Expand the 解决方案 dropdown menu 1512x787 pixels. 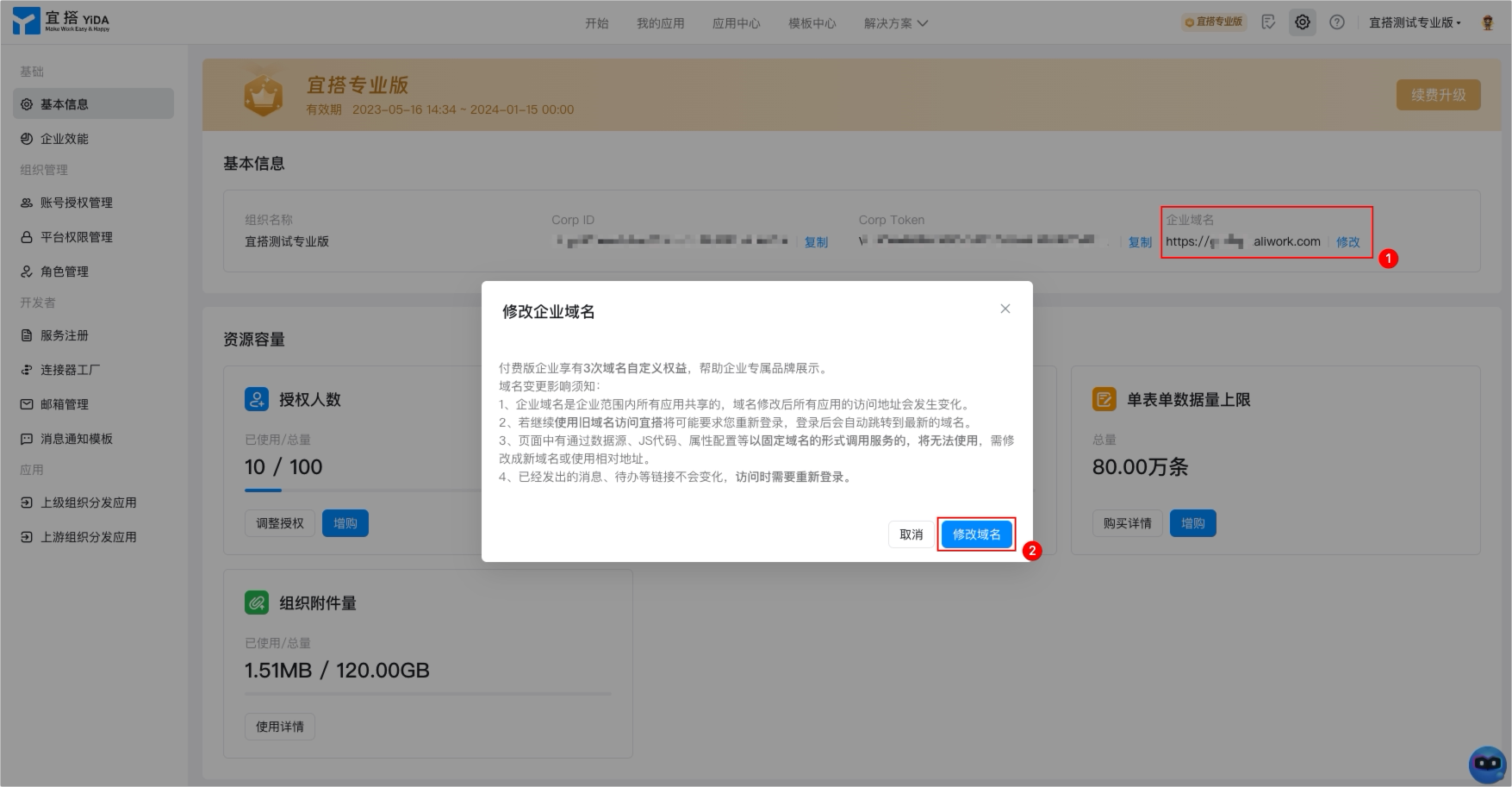[x=896, y=23]
